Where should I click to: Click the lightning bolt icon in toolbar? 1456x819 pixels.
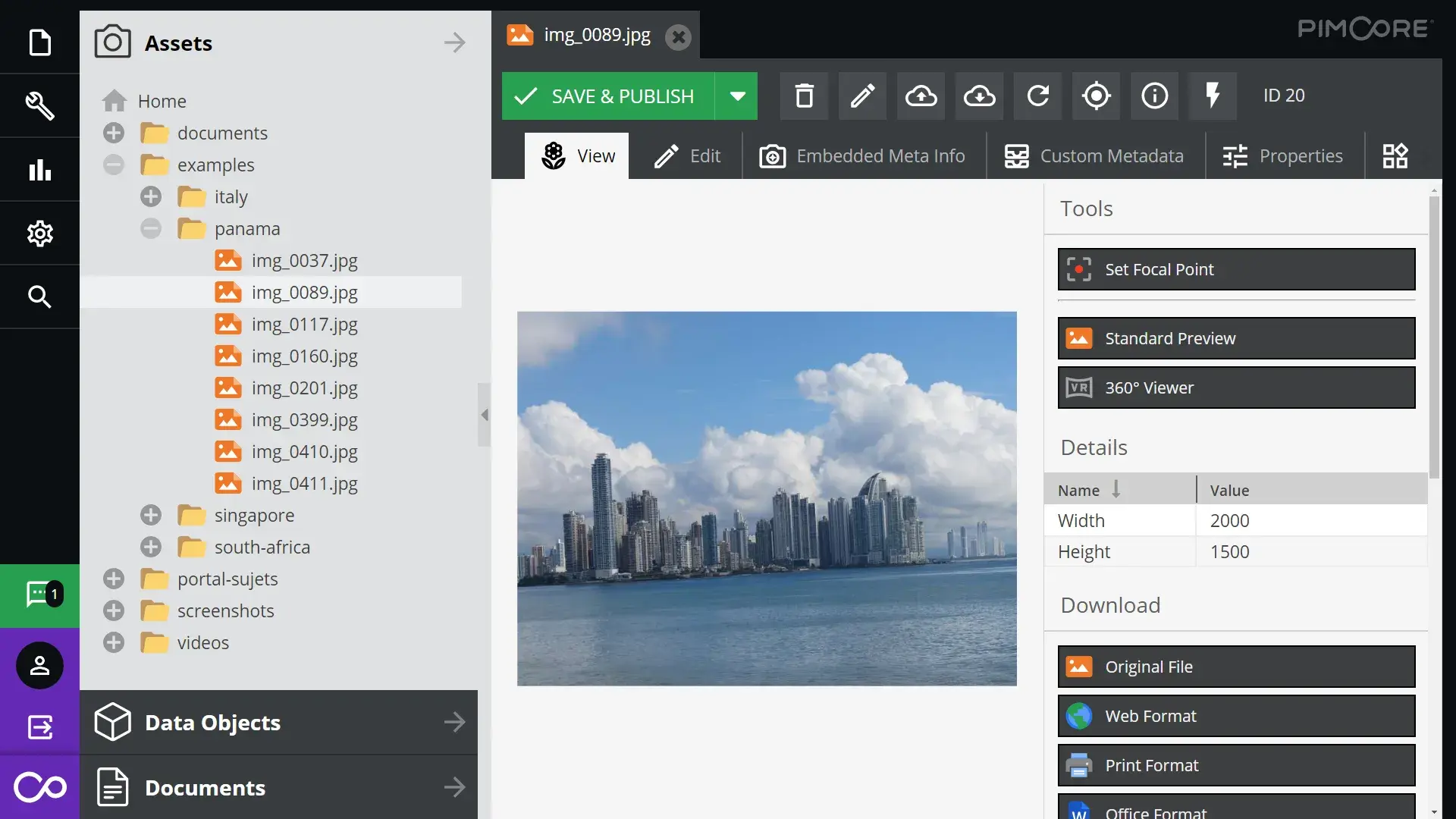tap(1214, 95)
